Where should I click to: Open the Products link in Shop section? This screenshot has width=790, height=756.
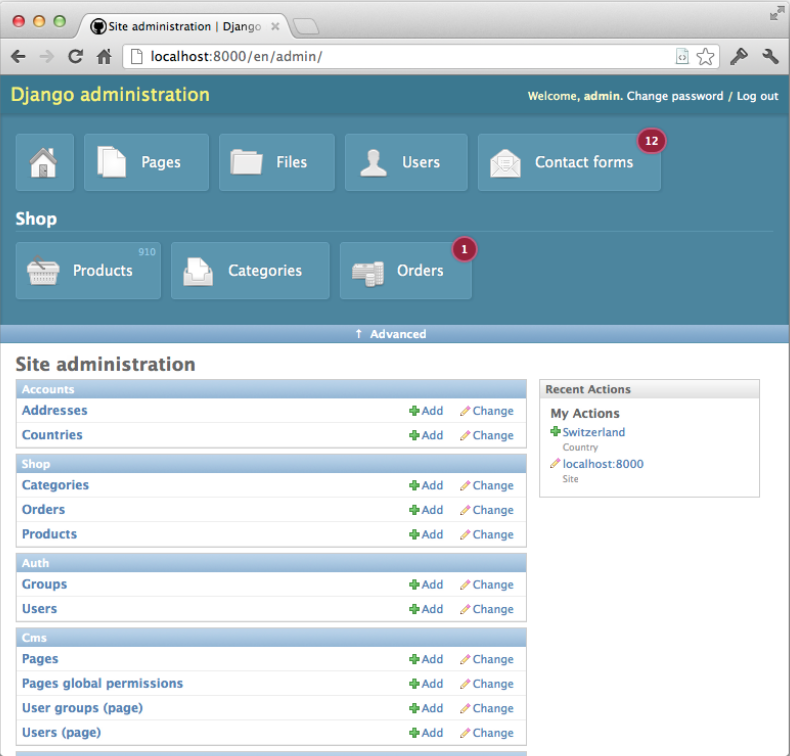(49, 534)
